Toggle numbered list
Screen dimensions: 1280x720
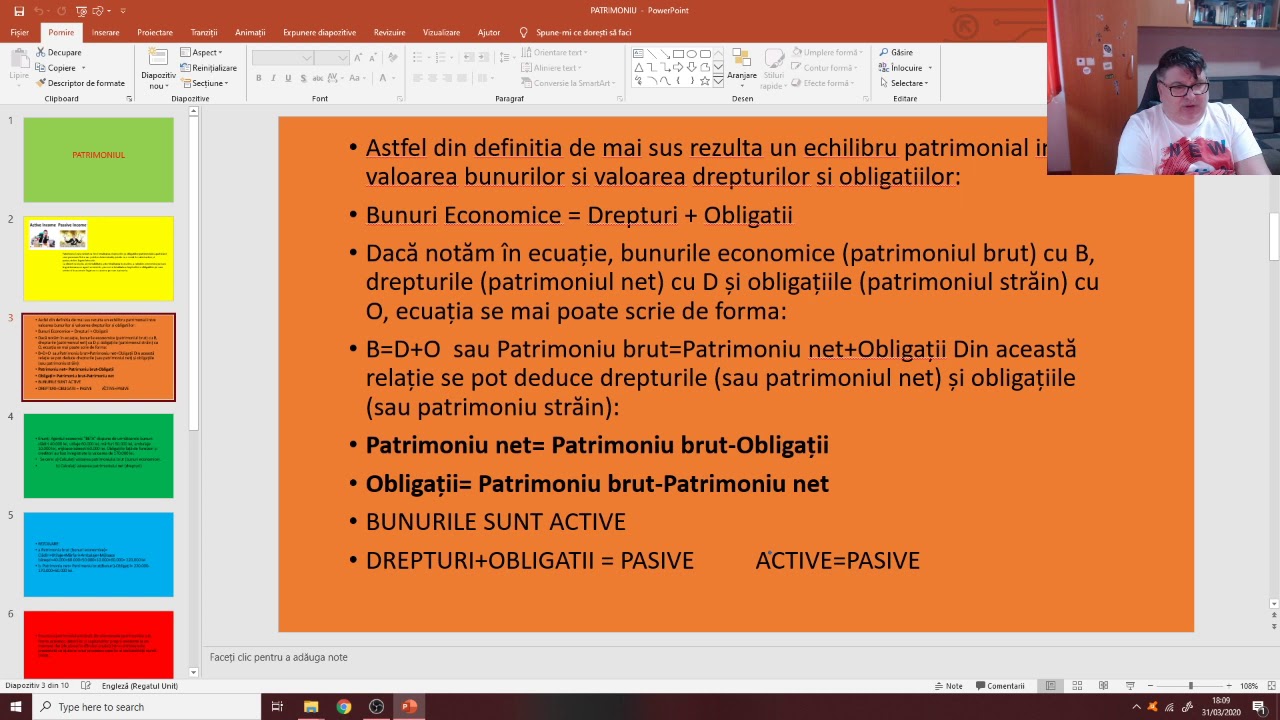(x=441, y=57)
